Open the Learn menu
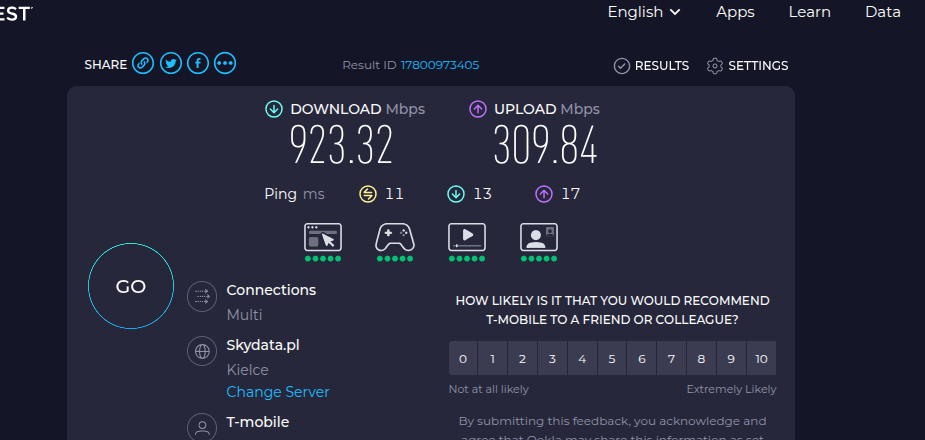Screen dimensions: 925x440 pyautogui.click(x=809, y=12)
